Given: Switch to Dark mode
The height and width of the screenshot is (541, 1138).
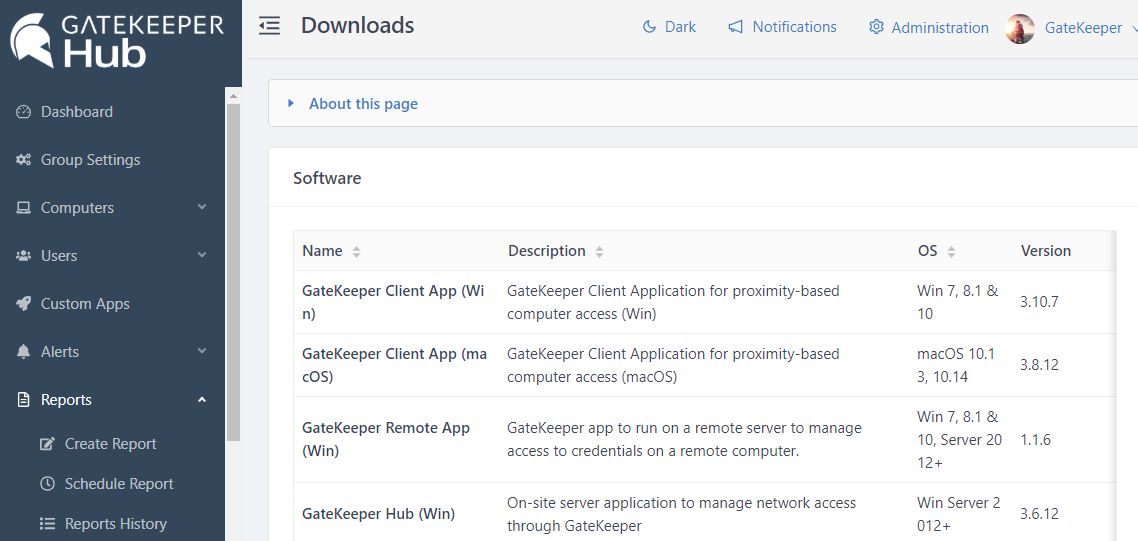Looking at the screenshot, I should pyautogui.click(x=669, y=27).
